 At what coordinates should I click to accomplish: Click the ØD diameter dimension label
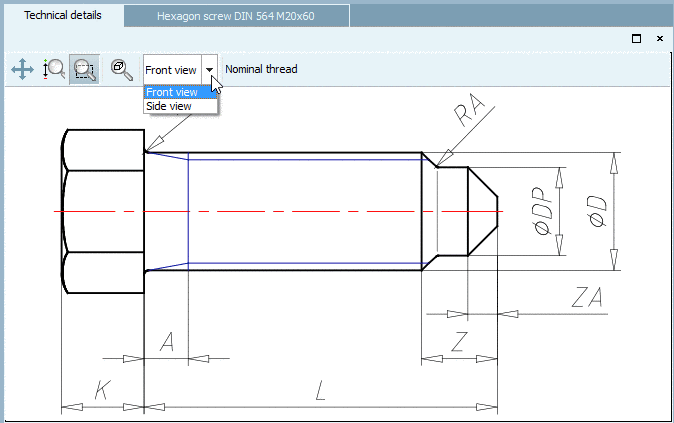(x=597, y=211)
